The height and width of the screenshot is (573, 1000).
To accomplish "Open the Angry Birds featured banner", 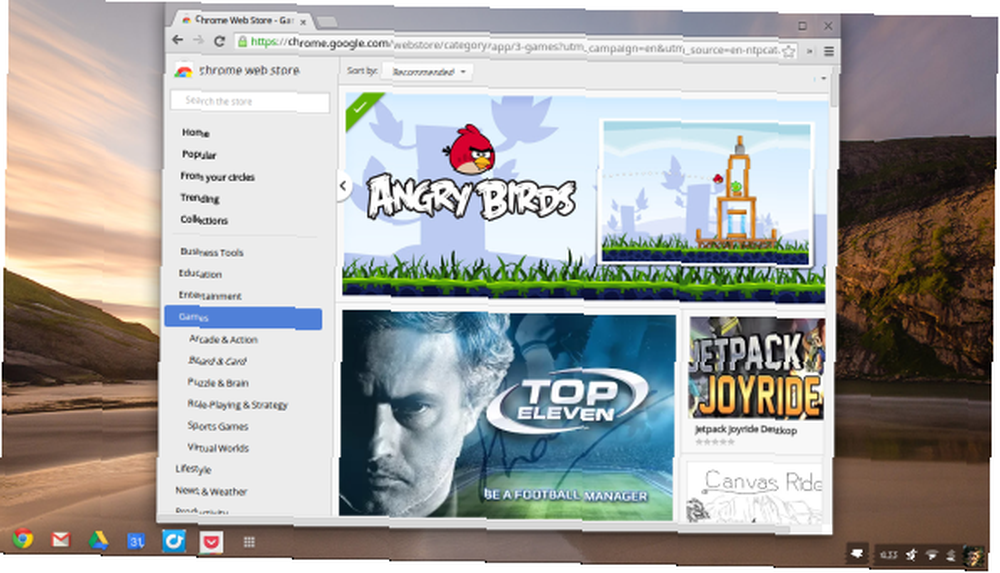I will click(584, 196).
